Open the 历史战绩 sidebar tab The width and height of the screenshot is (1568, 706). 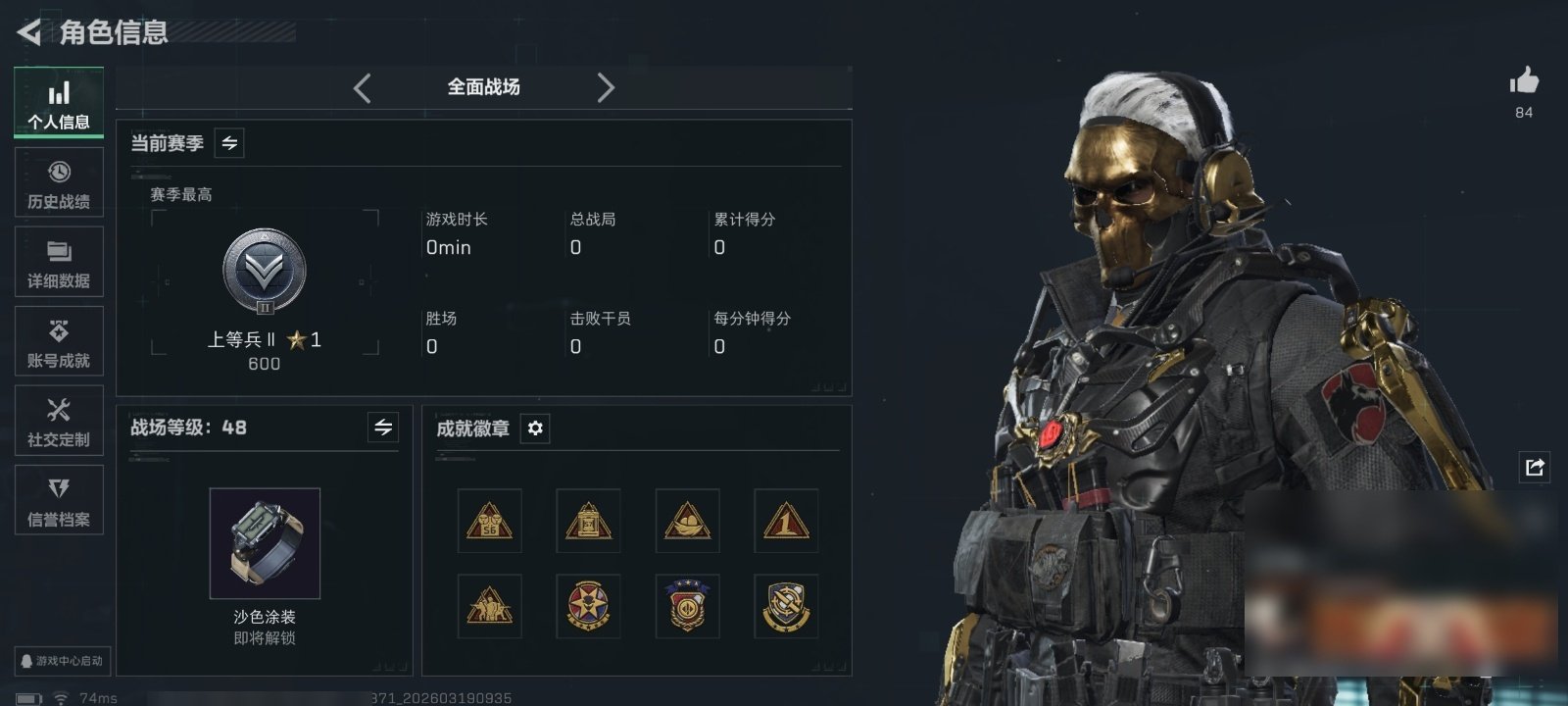tap(59, 182)
